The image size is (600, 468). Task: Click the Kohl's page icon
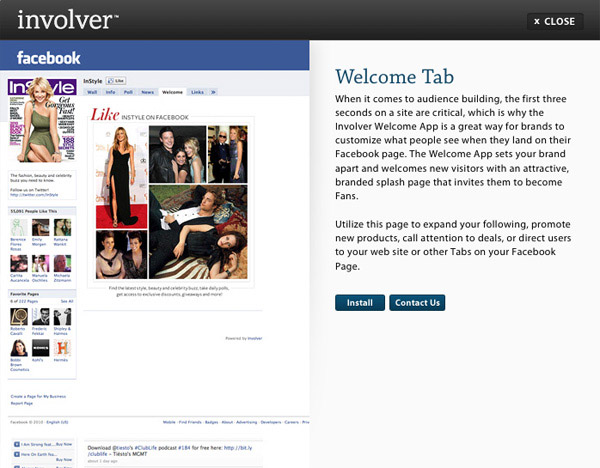click(41, 348)
